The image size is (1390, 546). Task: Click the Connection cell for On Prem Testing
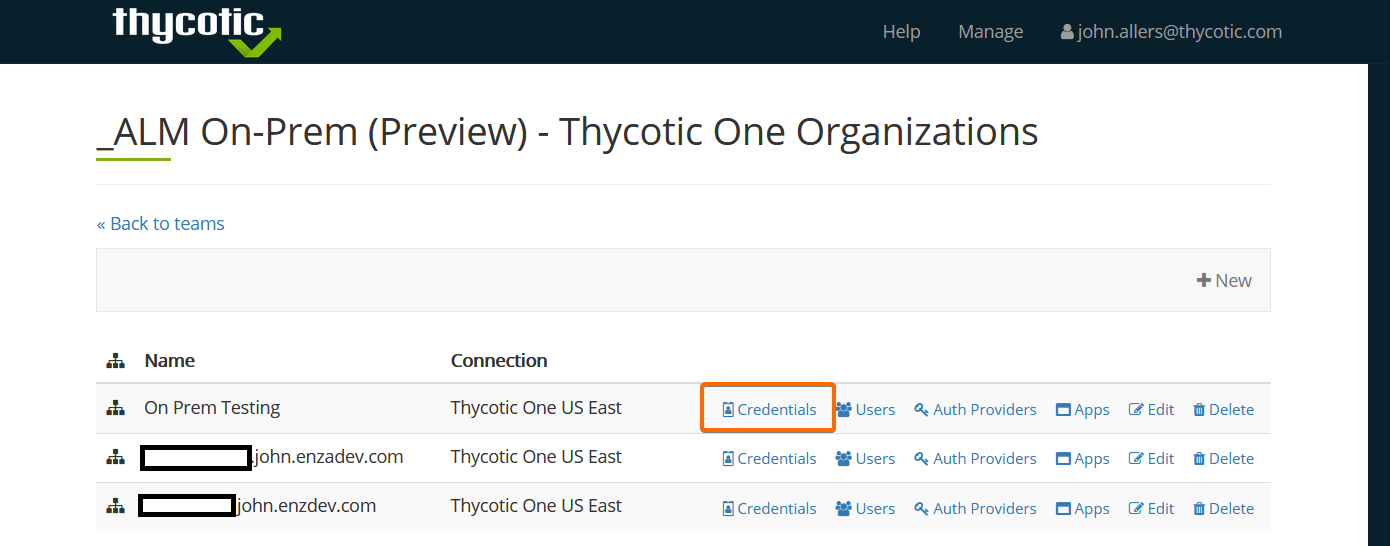coord(536,408)
